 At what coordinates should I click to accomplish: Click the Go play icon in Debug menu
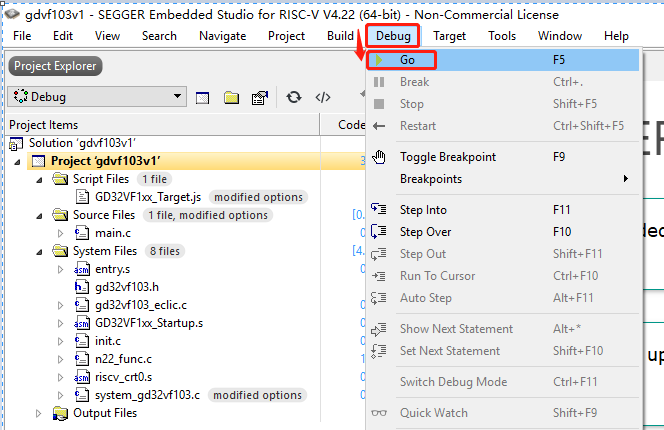coord(379,60)
